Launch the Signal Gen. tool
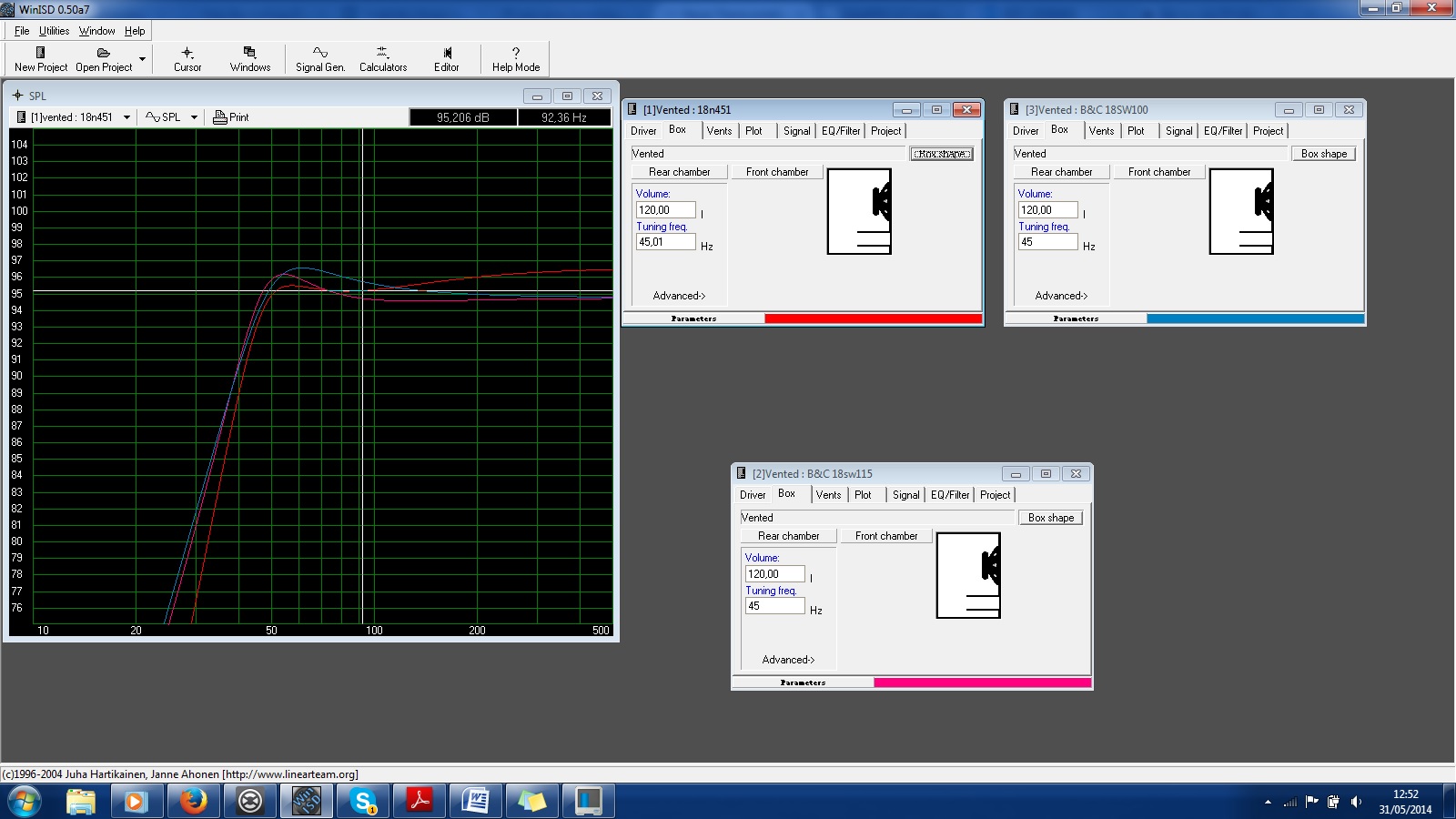 (x=319, y=58)
